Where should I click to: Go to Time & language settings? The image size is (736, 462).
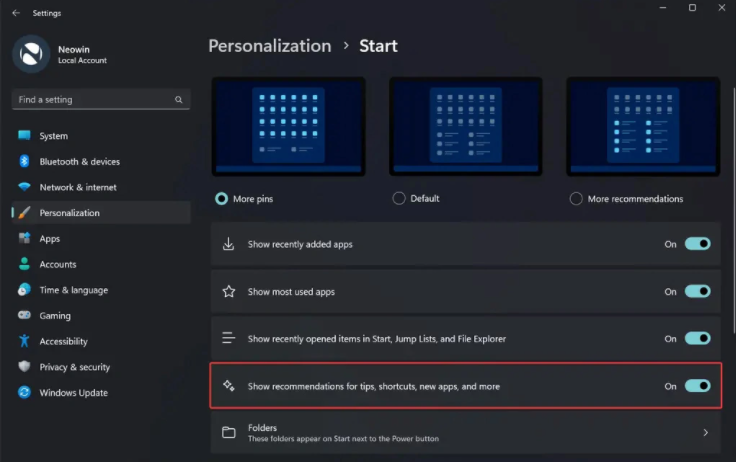click(x=73, y=290)
